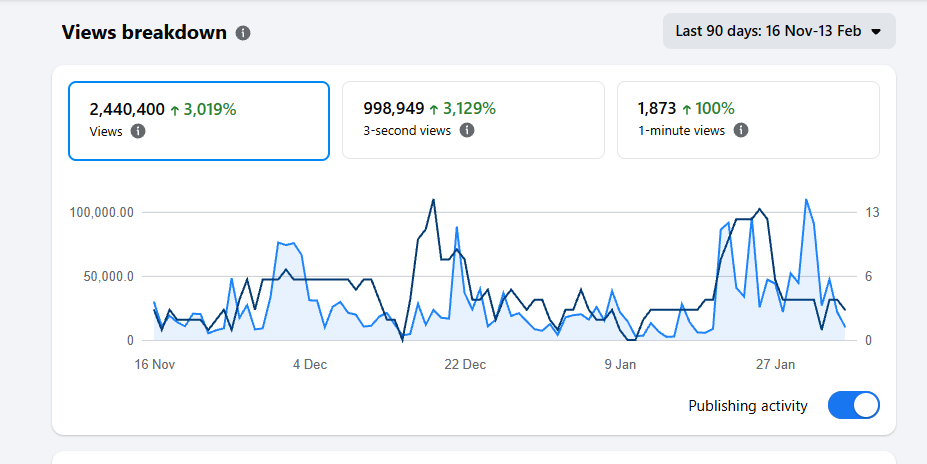Click the 2,440,400 views total
This screenshot has width=927, height=464.
[x=127, y=109]
